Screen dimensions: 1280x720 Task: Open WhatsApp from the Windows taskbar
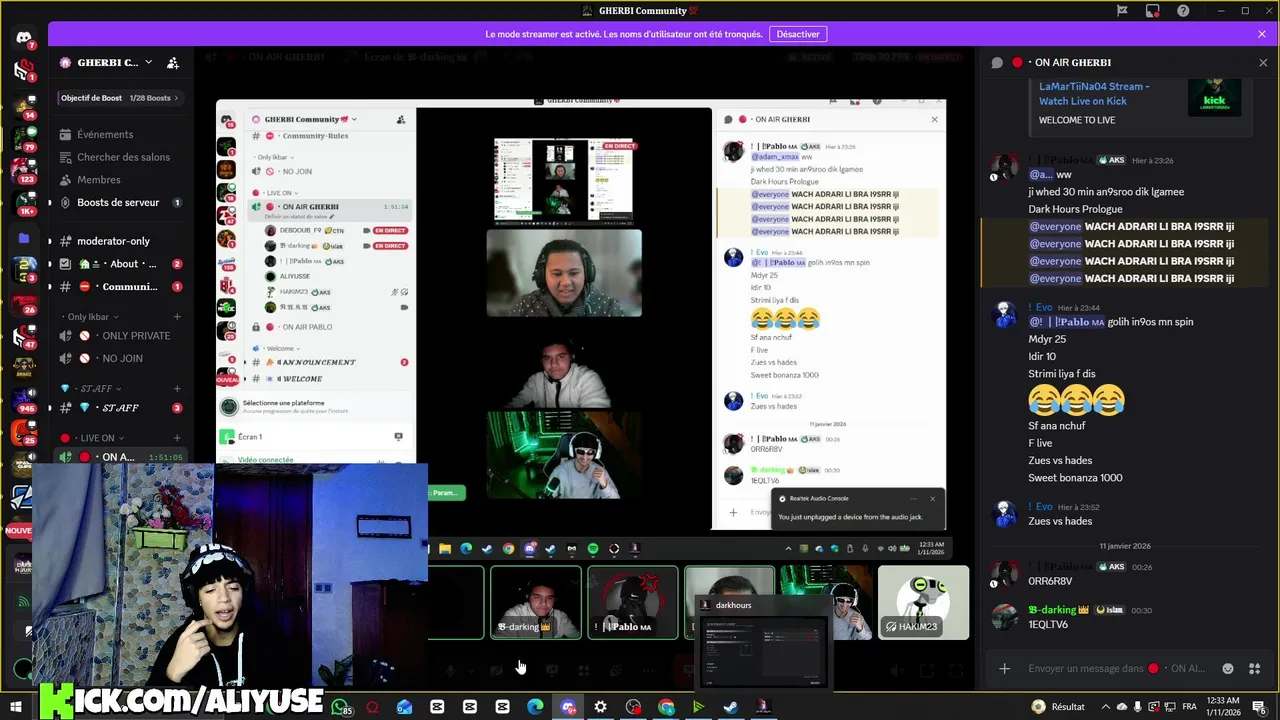340,707
